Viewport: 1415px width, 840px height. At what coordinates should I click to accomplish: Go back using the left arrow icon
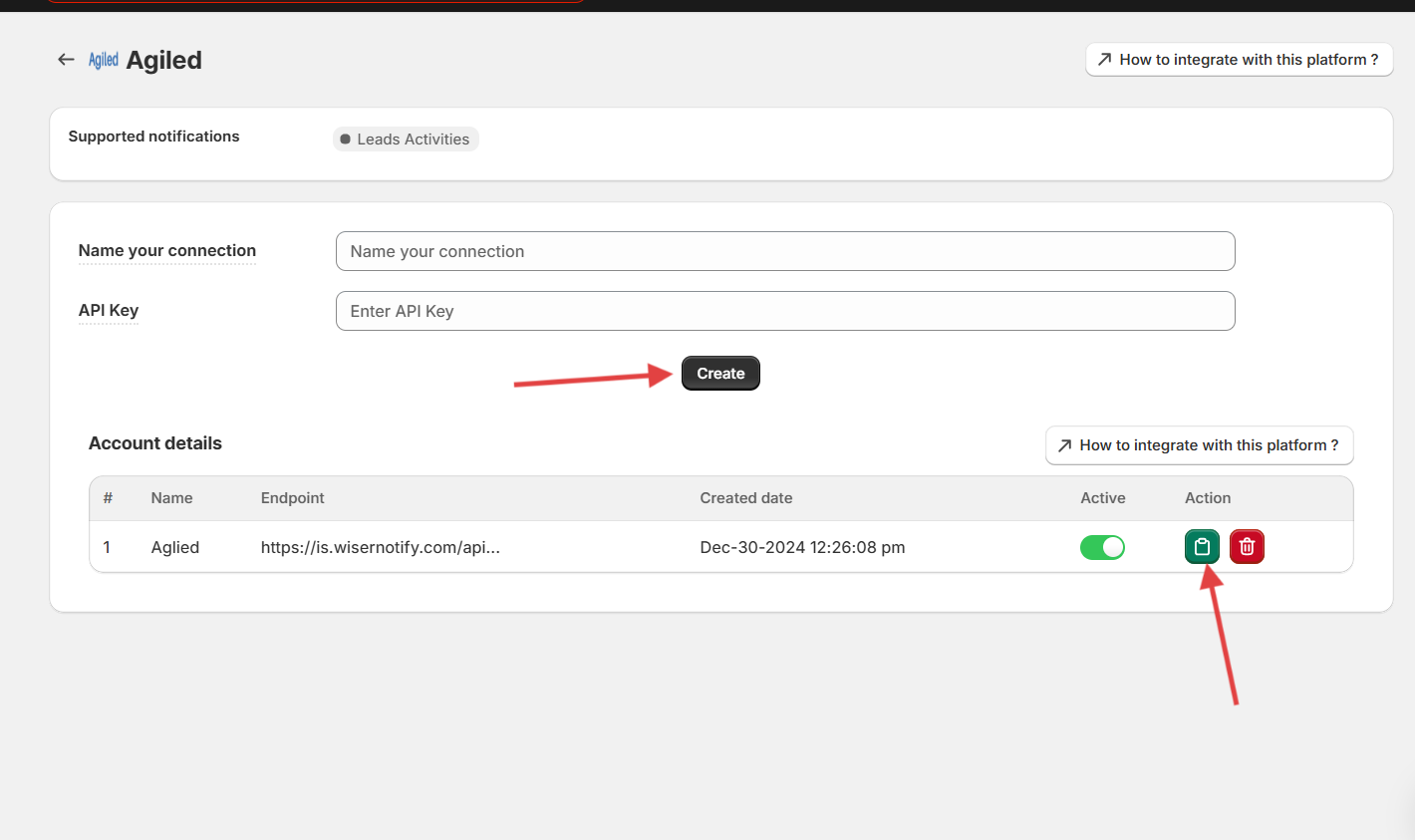66,60
